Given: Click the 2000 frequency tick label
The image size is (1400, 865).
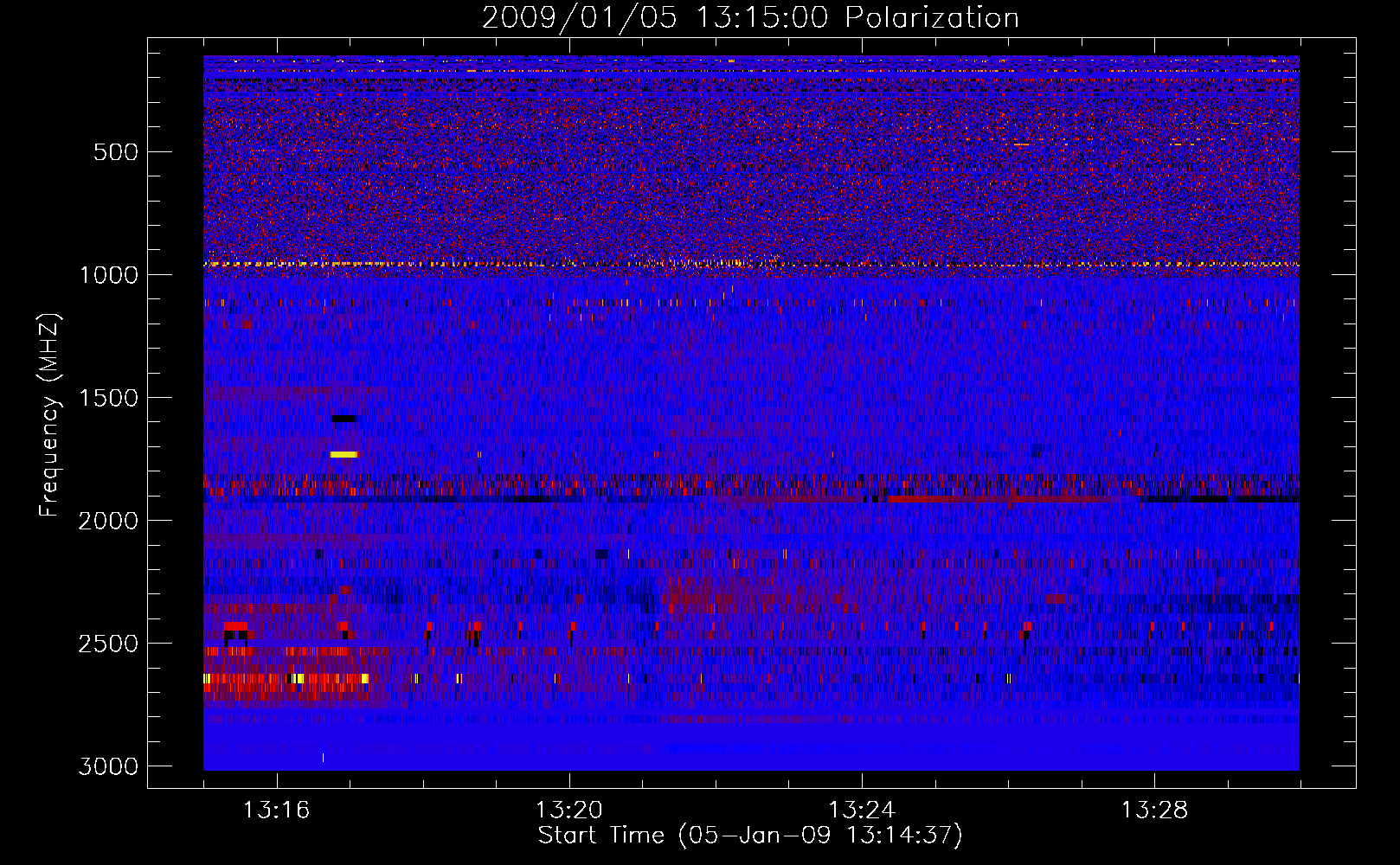Looking at the screenshot, I should tap(109, 521).
